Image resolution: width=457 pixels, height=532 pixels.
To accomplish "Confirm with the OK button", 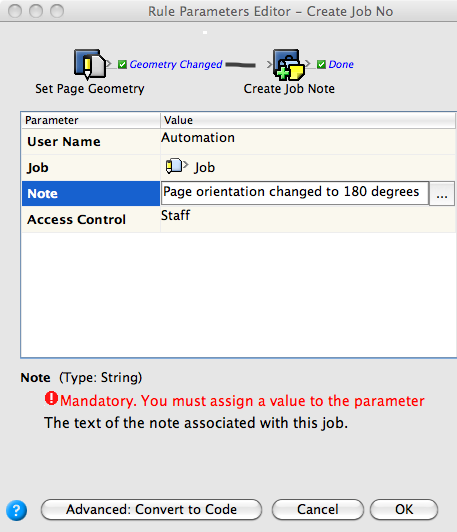I will 404,509.
